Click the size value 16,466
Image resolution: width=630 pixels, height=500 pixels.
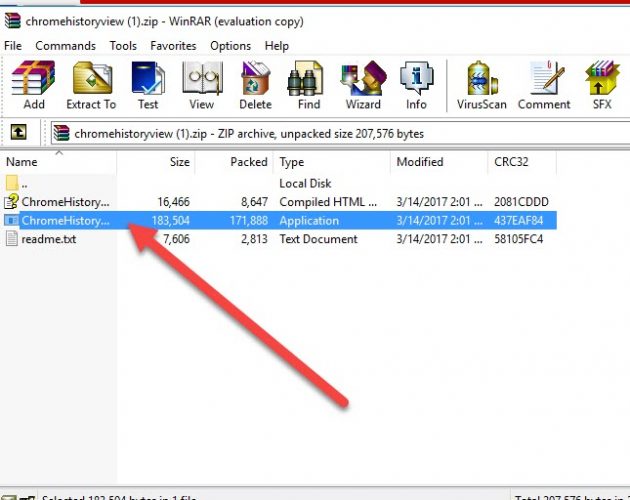point(173,202)
